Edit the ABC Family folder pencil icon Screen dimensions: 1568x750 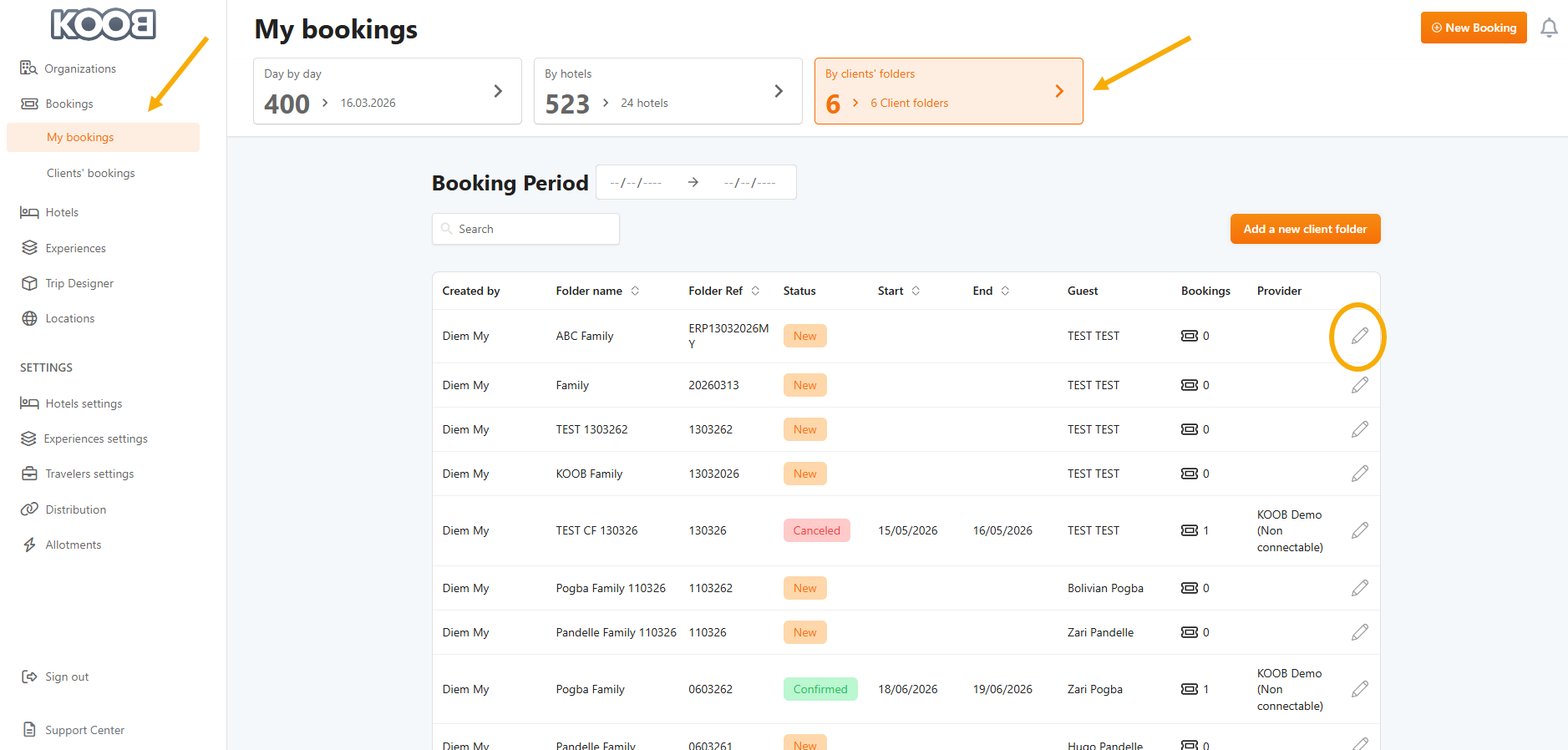click(x=1359, y=336)
